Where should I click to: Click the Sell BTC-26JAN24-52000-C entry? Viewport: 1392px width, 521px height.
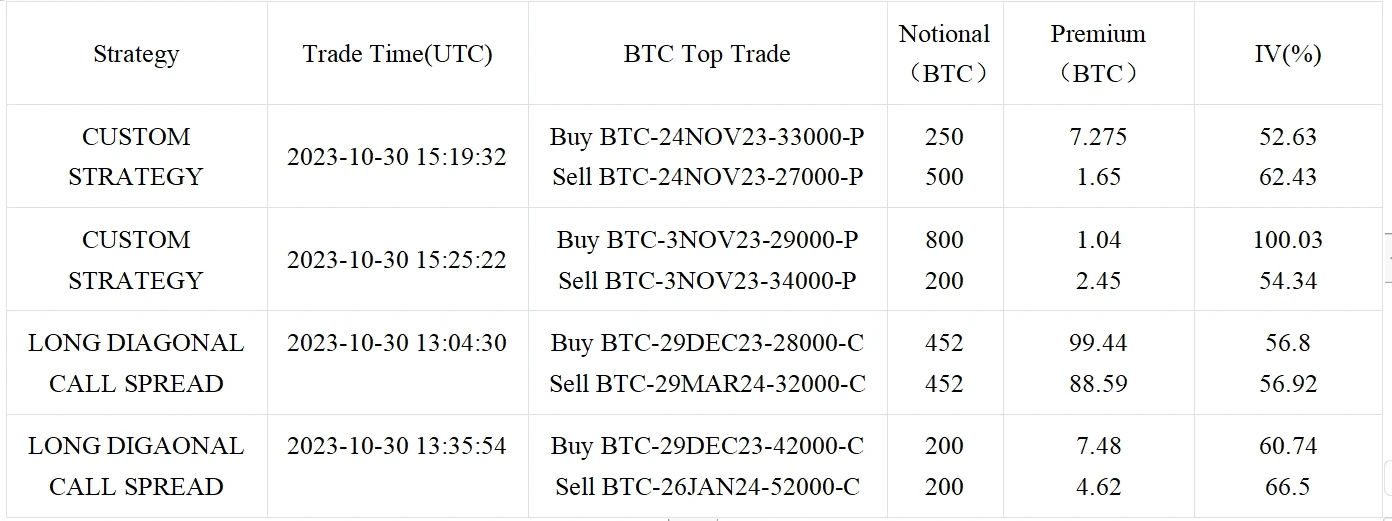tap(707, 487)
